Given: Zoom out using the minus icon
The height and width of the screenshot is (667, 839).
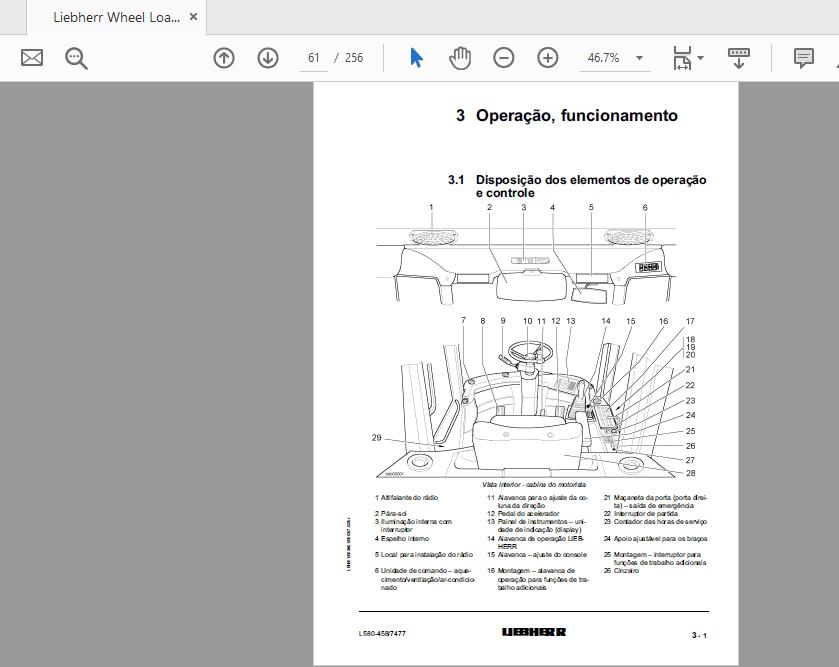Looking at the screenshot, I should coord(502,57).
